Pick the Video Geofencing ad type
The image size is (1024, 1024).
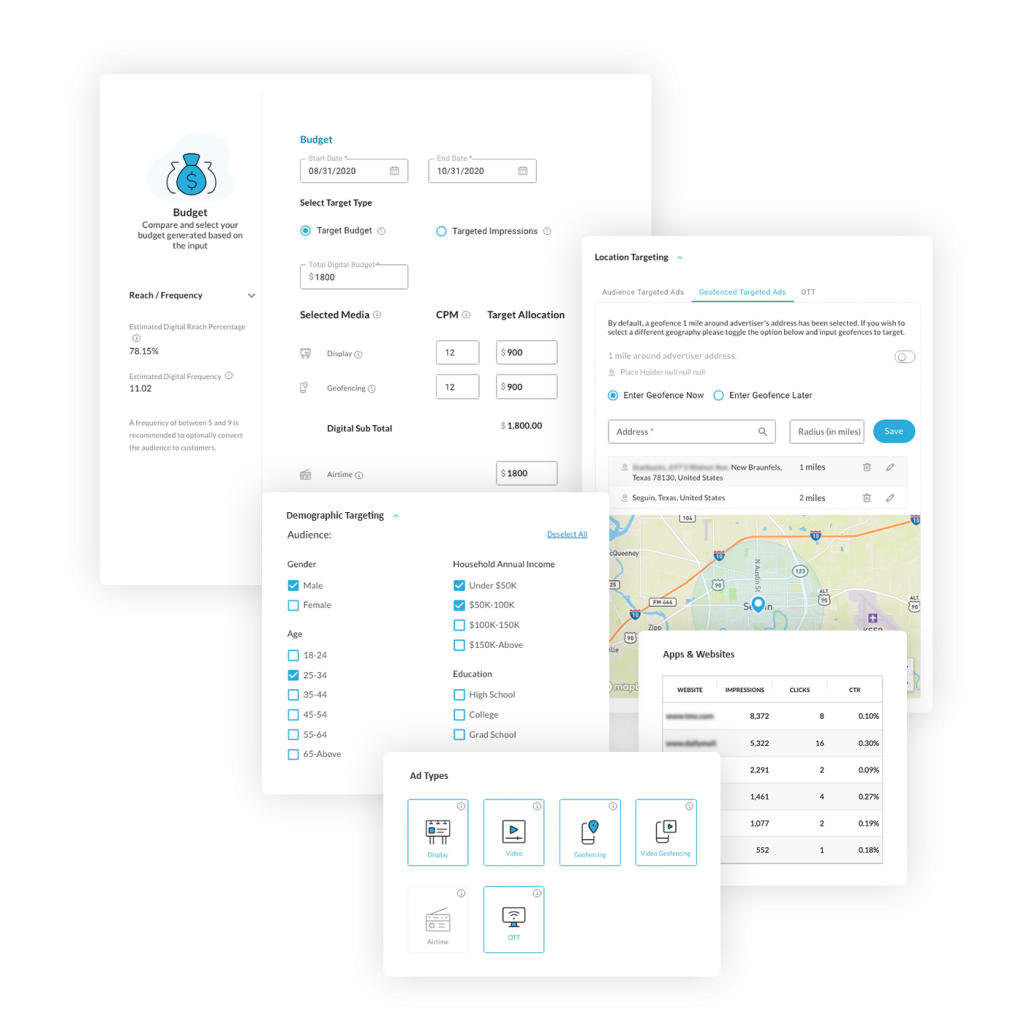[x=666, y=832]
